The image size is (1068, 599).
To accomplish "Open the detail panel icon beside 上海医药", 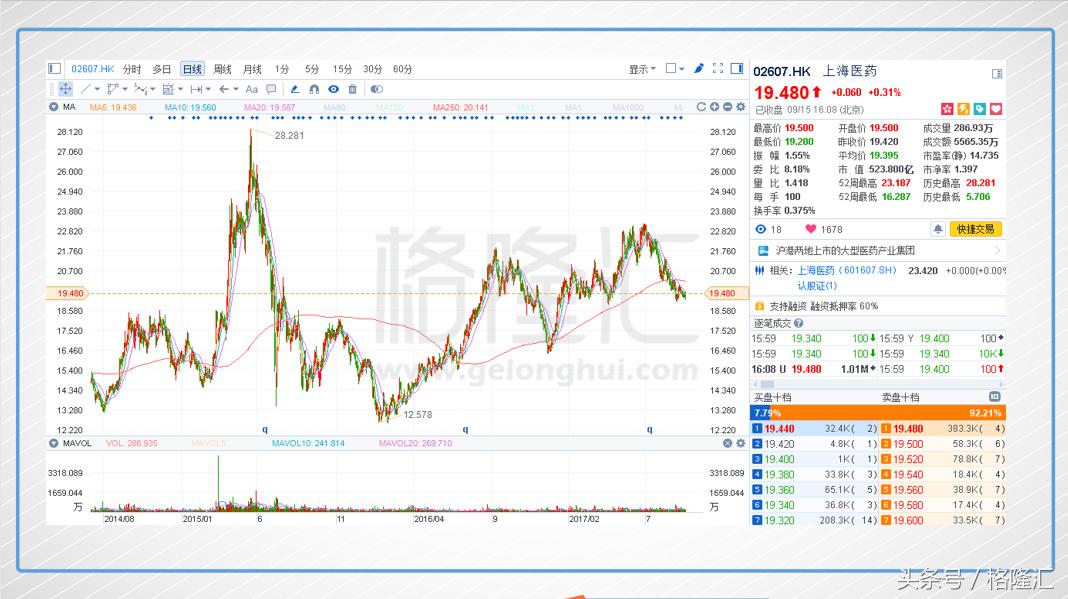I will [x=996, y=74].
